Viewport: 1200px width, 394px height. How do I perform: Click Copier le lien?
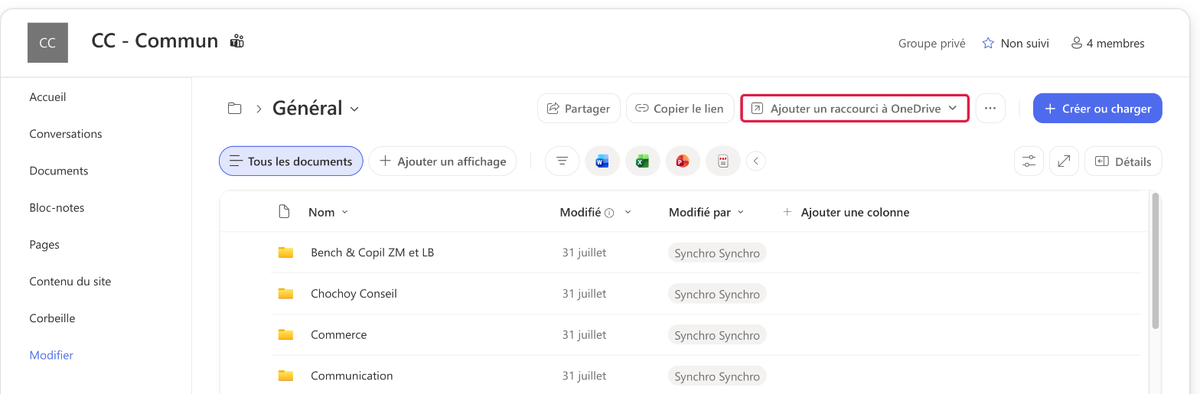[680, 108]
